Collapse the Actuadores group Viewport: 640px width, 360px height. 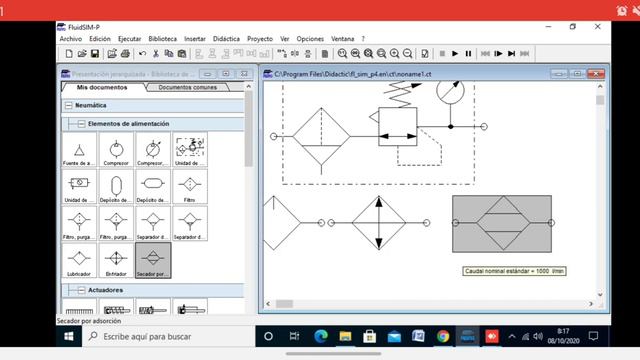click(82, 290)
